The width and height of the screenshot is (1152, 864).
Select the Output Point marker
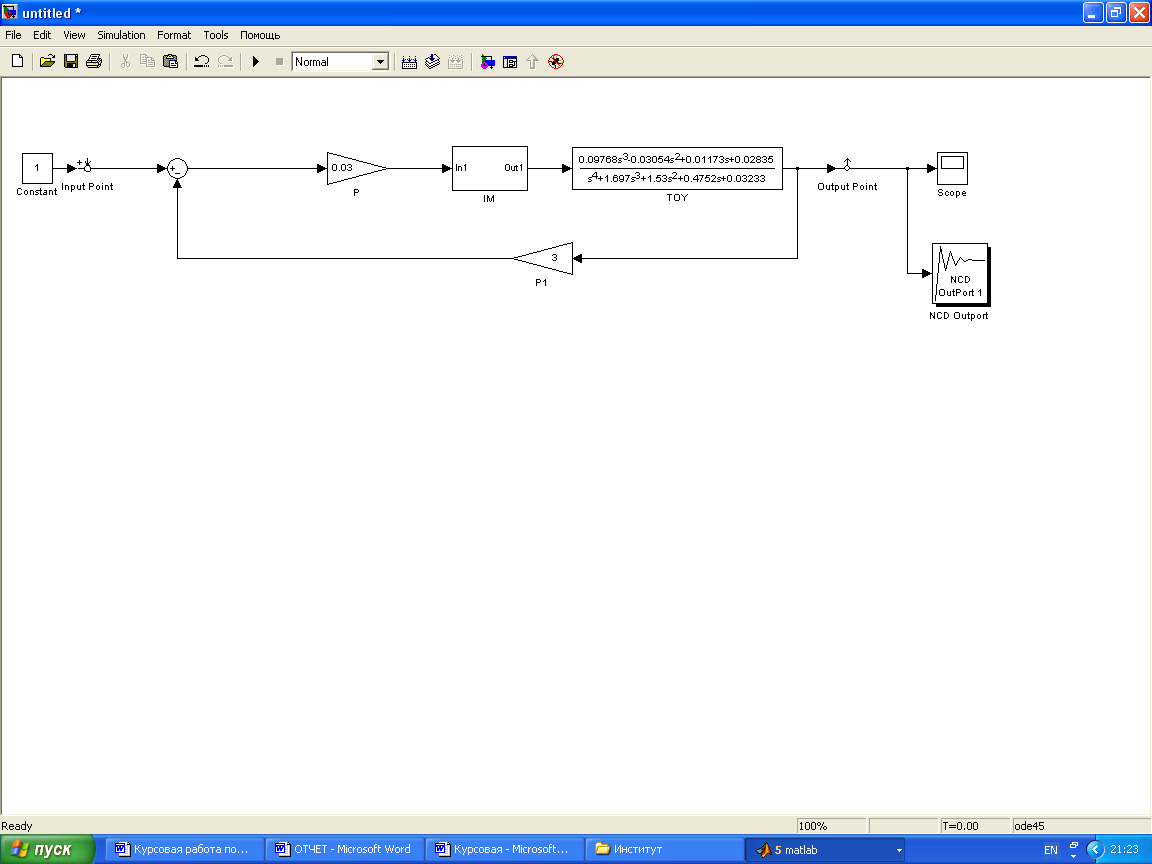click(x=846, y=166)
